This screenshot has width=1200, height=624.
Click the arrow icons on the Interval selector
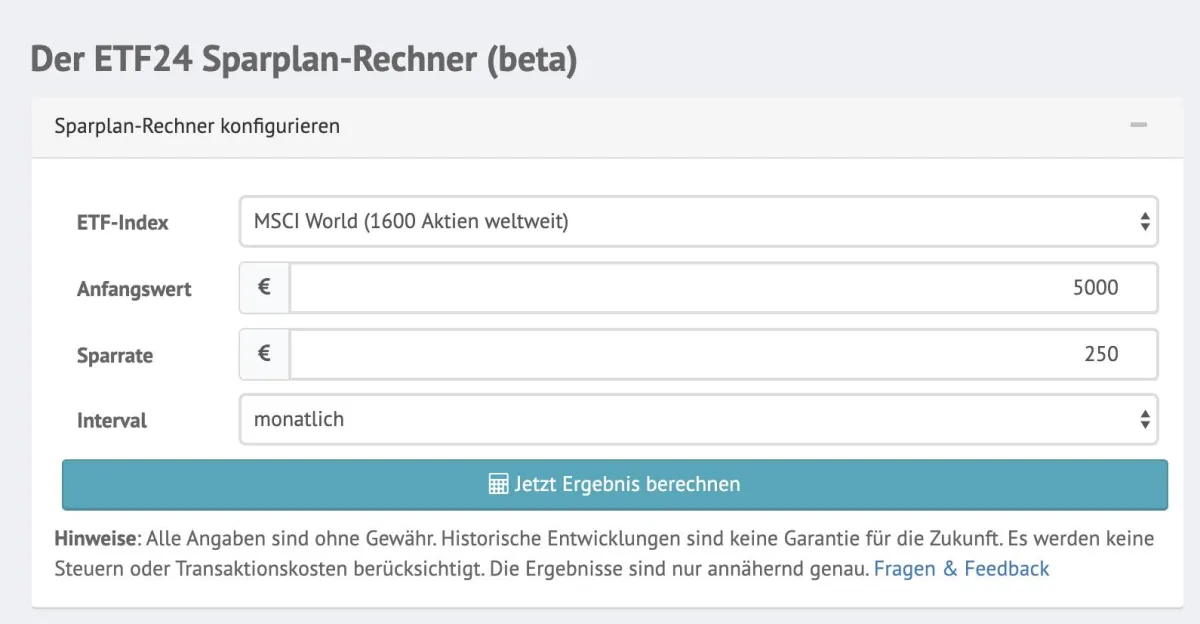(1146, 419)
